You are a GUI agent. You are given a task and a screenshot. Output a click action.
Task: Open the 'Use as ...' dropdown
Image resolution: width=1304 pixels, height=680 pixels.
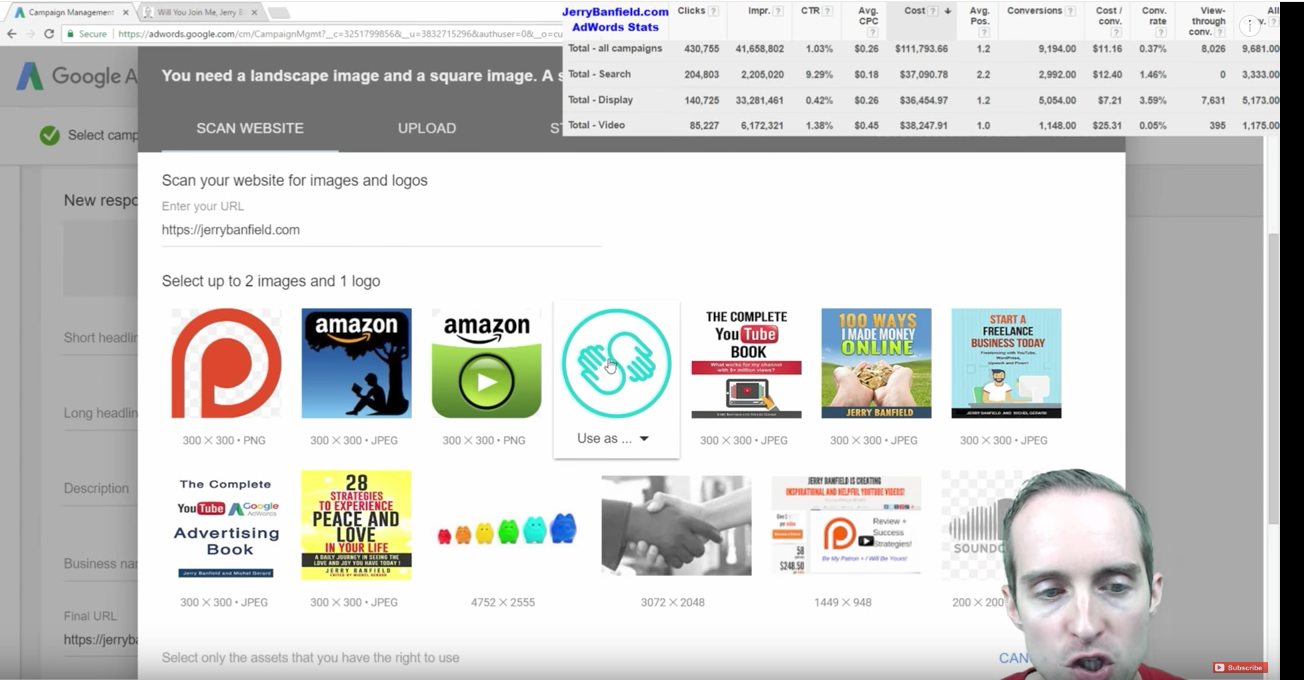pos(613,438)
